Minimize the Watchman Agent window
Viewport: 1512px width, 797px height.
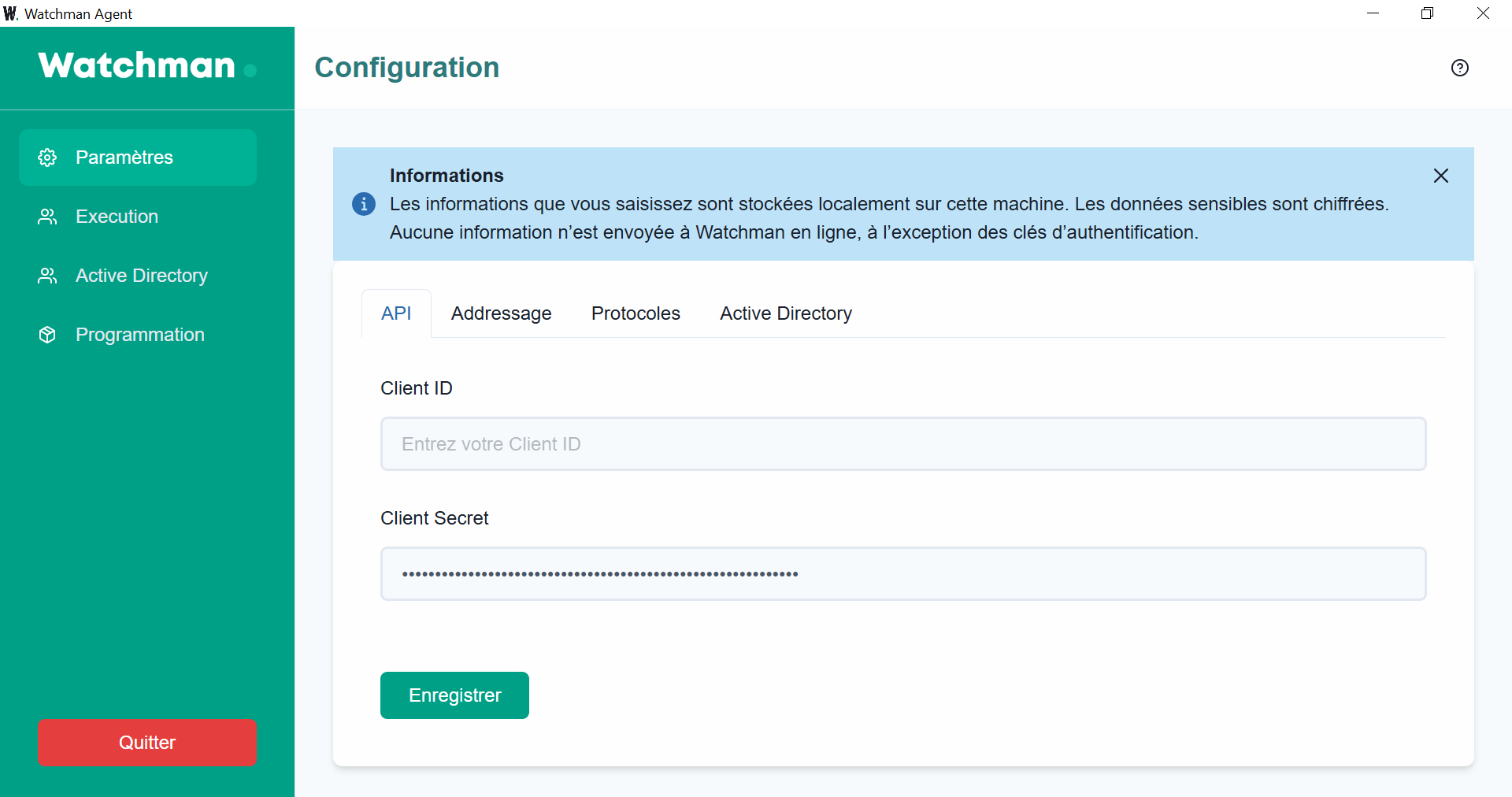pyautogui.click(x=1373, y=13)
